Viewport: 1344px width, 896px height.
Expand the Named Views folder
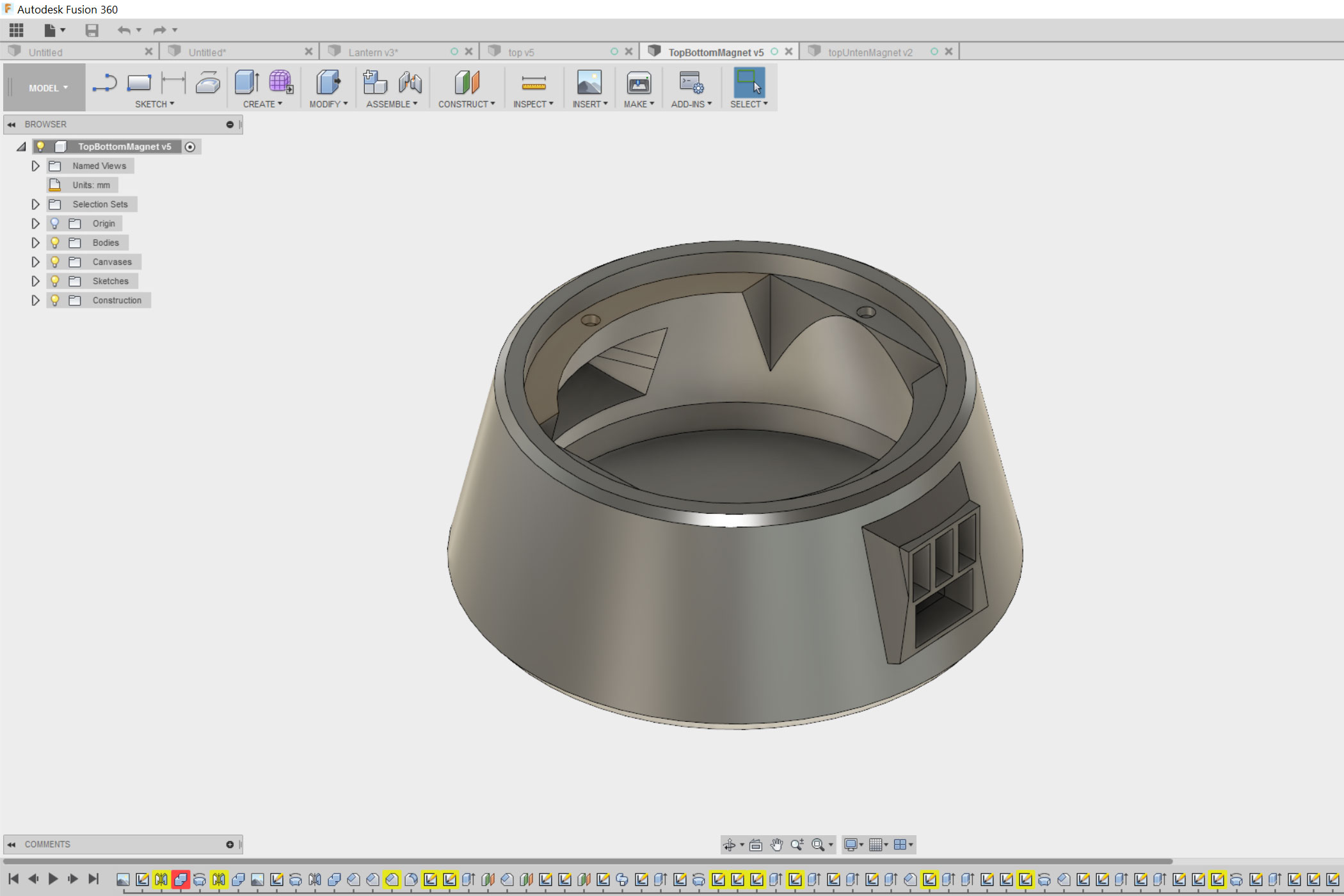click(x=36, y=166)
